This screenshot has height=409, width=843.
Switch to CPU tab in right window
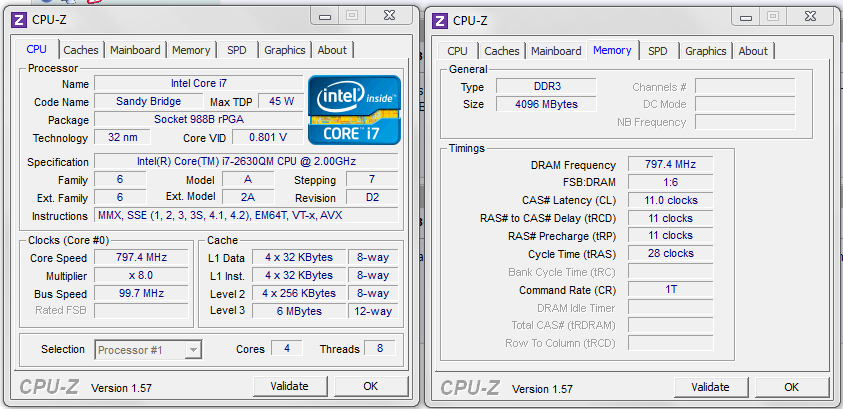[x=458, y=51]
